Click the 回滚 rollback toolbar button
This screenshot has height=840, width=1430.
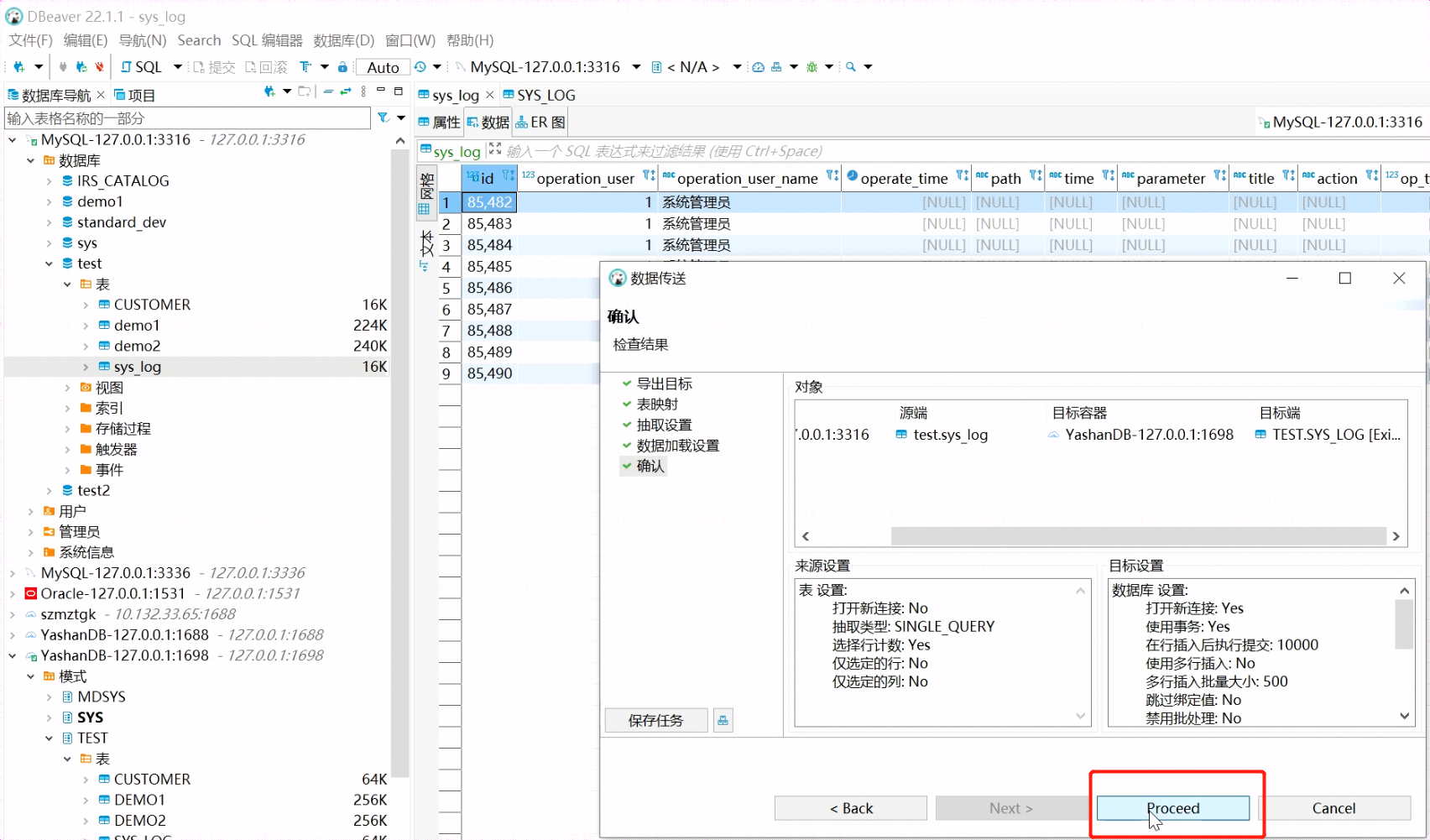pos(266,67)
